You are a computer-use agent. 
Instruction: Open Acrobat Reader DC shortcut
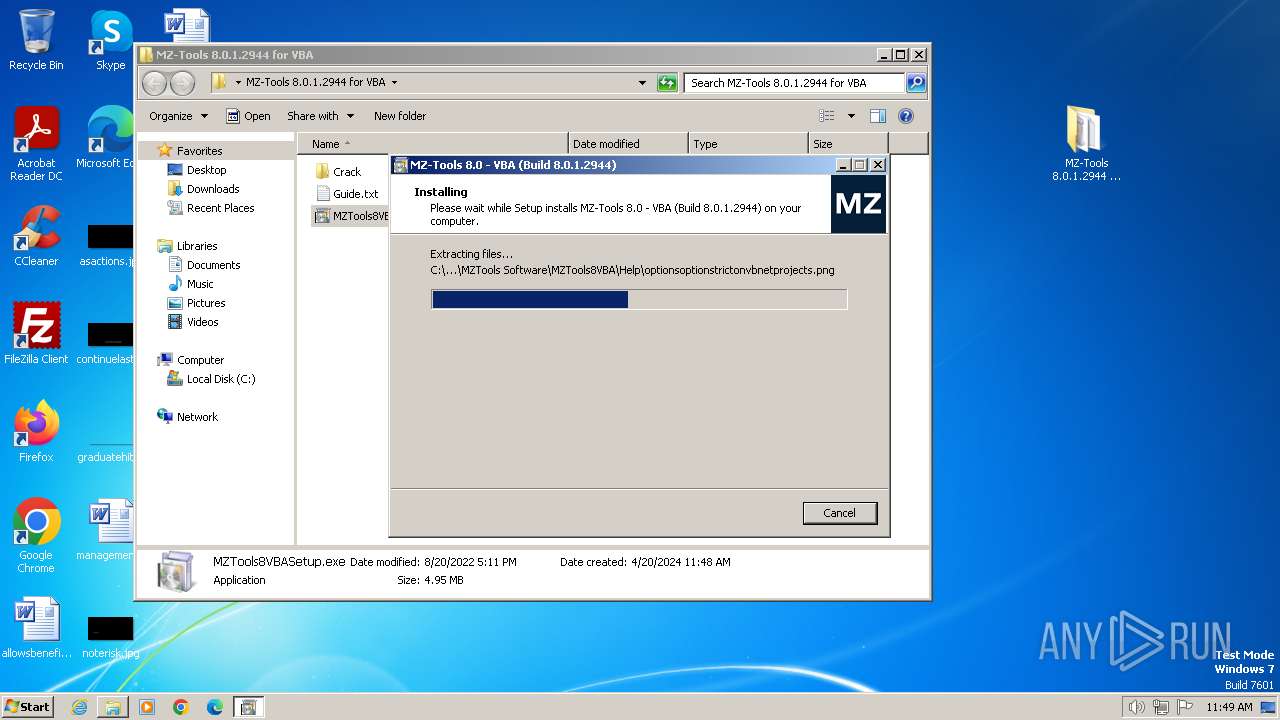[36, 144]
